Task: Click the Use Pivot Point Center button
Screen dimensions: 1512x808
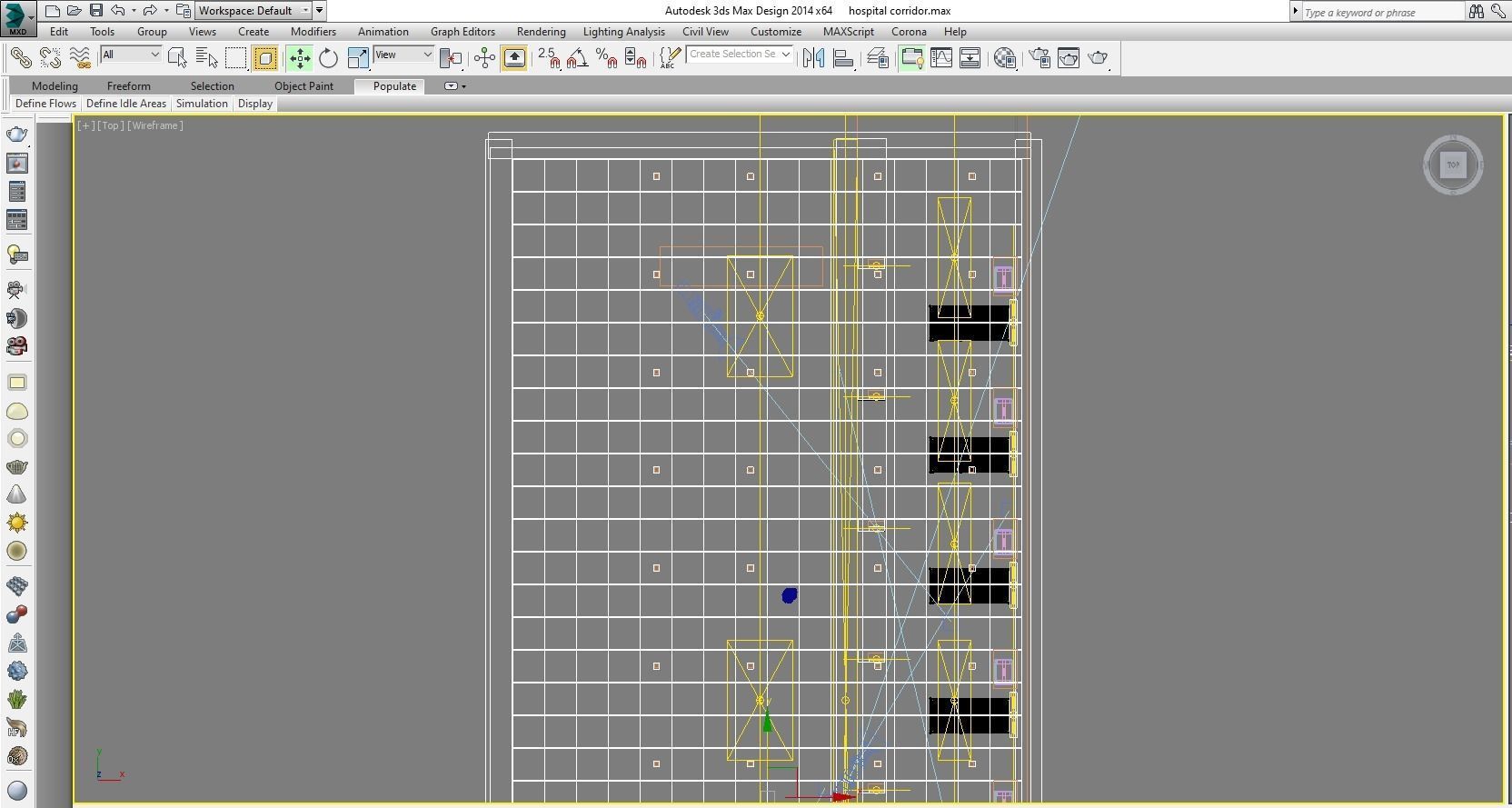Action: coord(450,58)
